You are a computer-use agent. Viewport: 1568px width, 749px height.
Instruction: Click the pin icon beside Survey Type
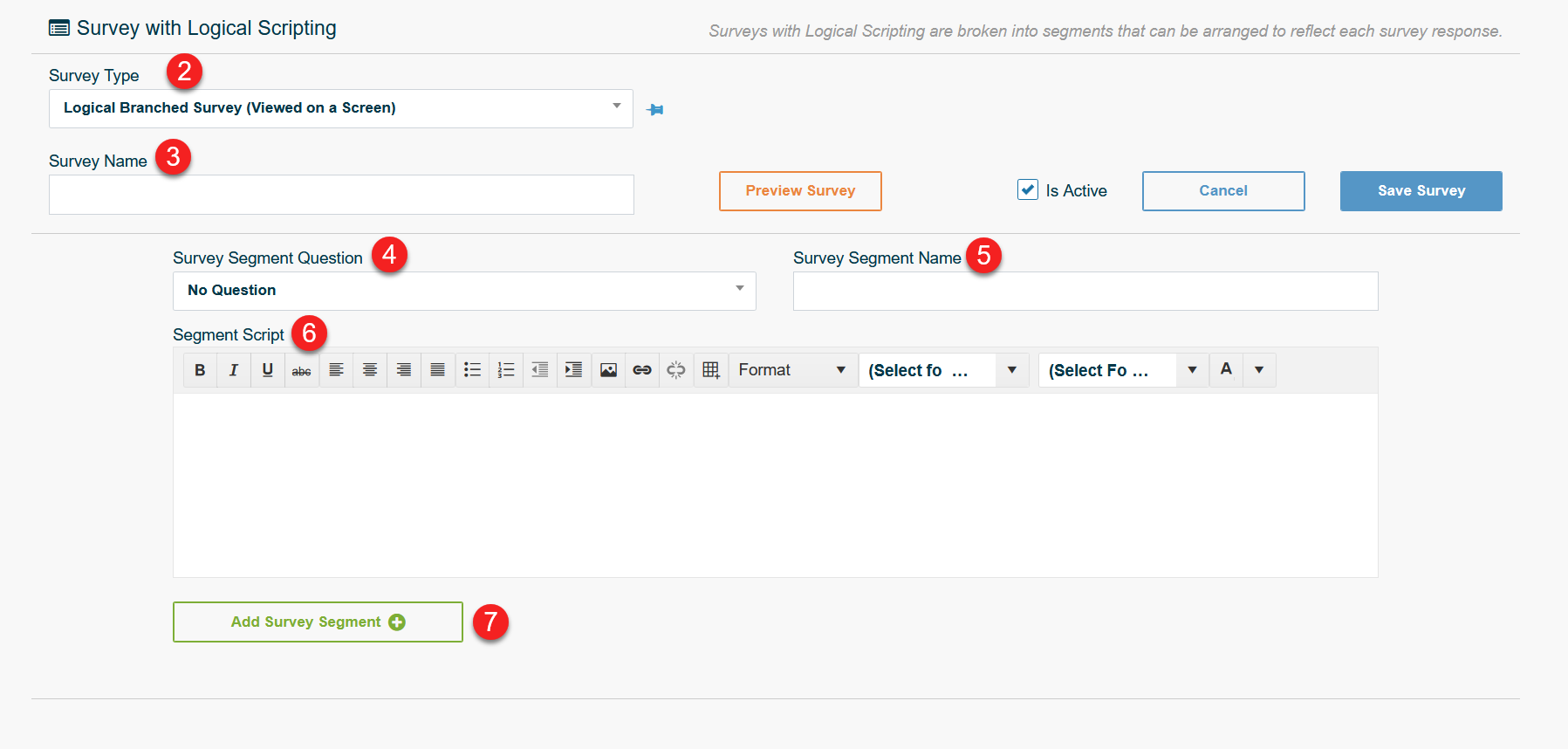click(655, 109)
